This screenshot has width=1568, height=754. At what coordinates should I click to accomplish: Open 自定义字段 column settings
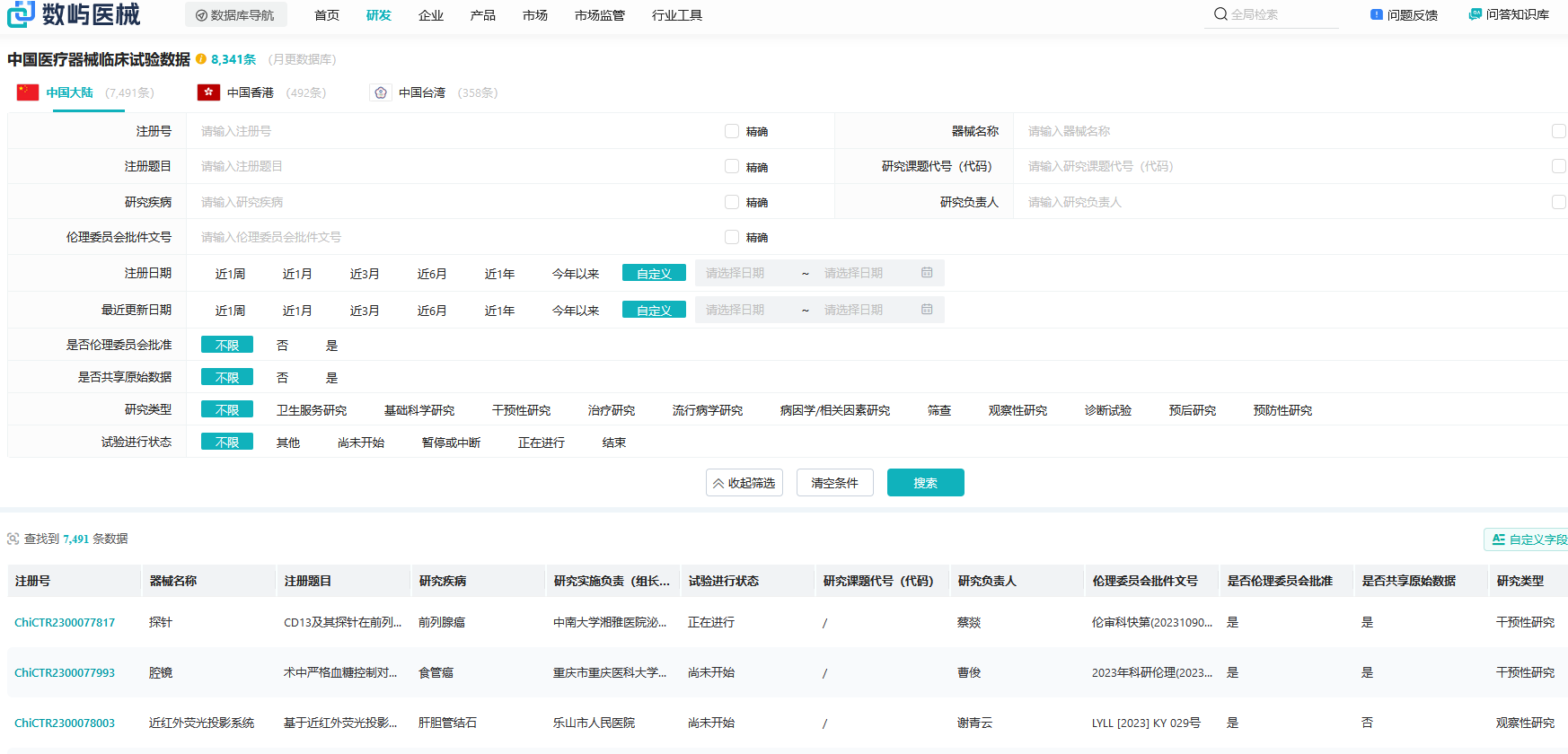tap(1528, 539)
